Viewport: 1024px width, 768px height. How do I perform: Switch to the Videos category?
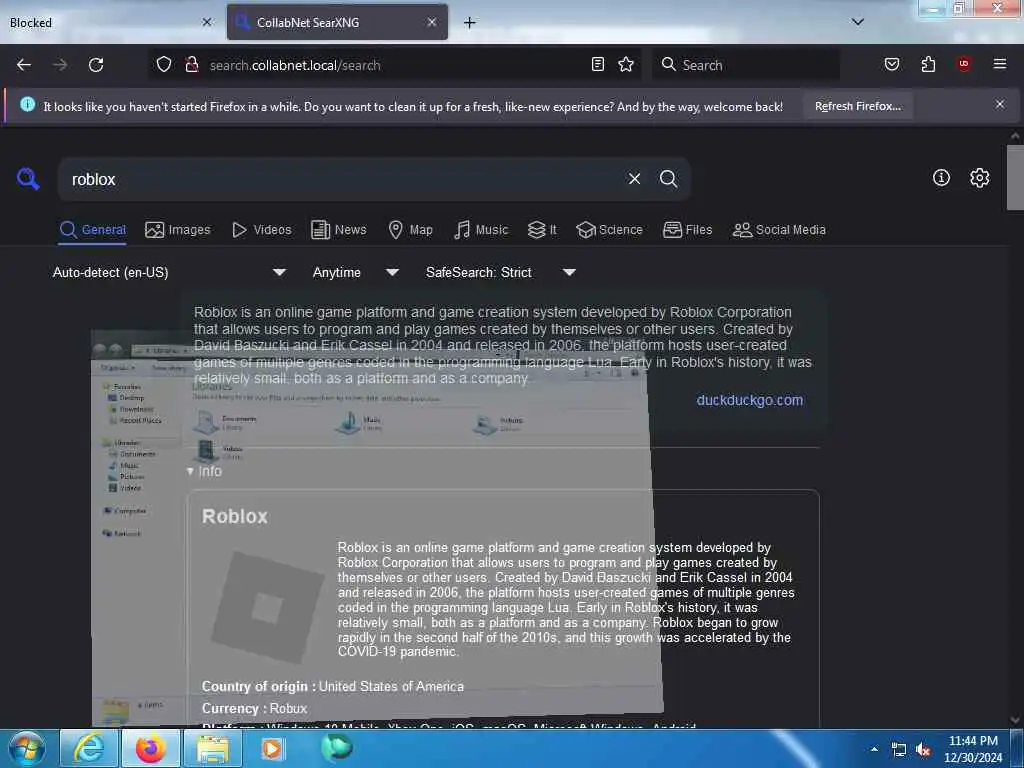pyautogui.click(x=261, y=230)
